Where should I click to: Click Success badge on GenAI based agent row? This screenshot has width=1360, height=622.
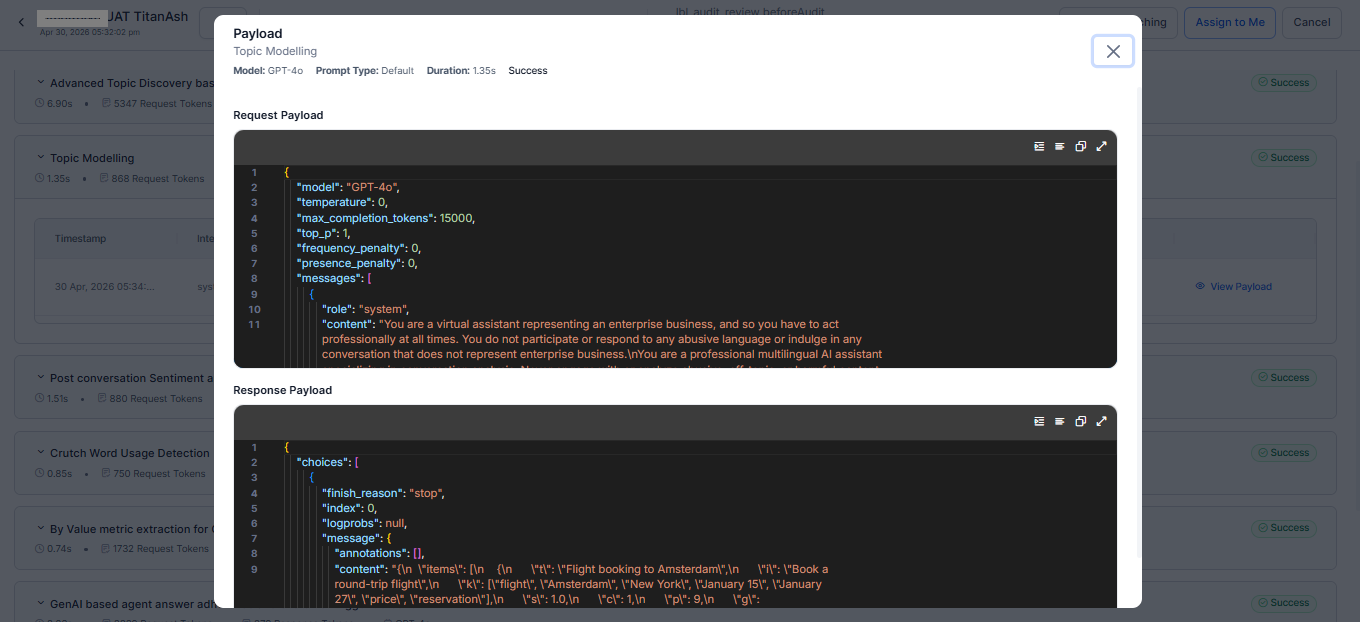1283,603
